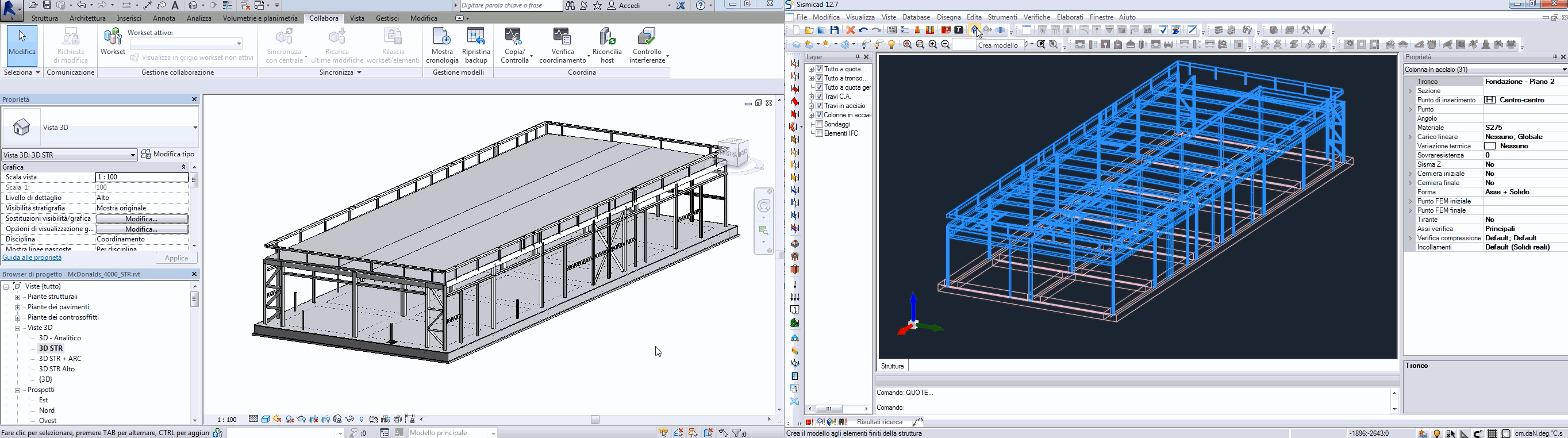Click the red delete X in Sismicad toolbar

pos(850,30)
